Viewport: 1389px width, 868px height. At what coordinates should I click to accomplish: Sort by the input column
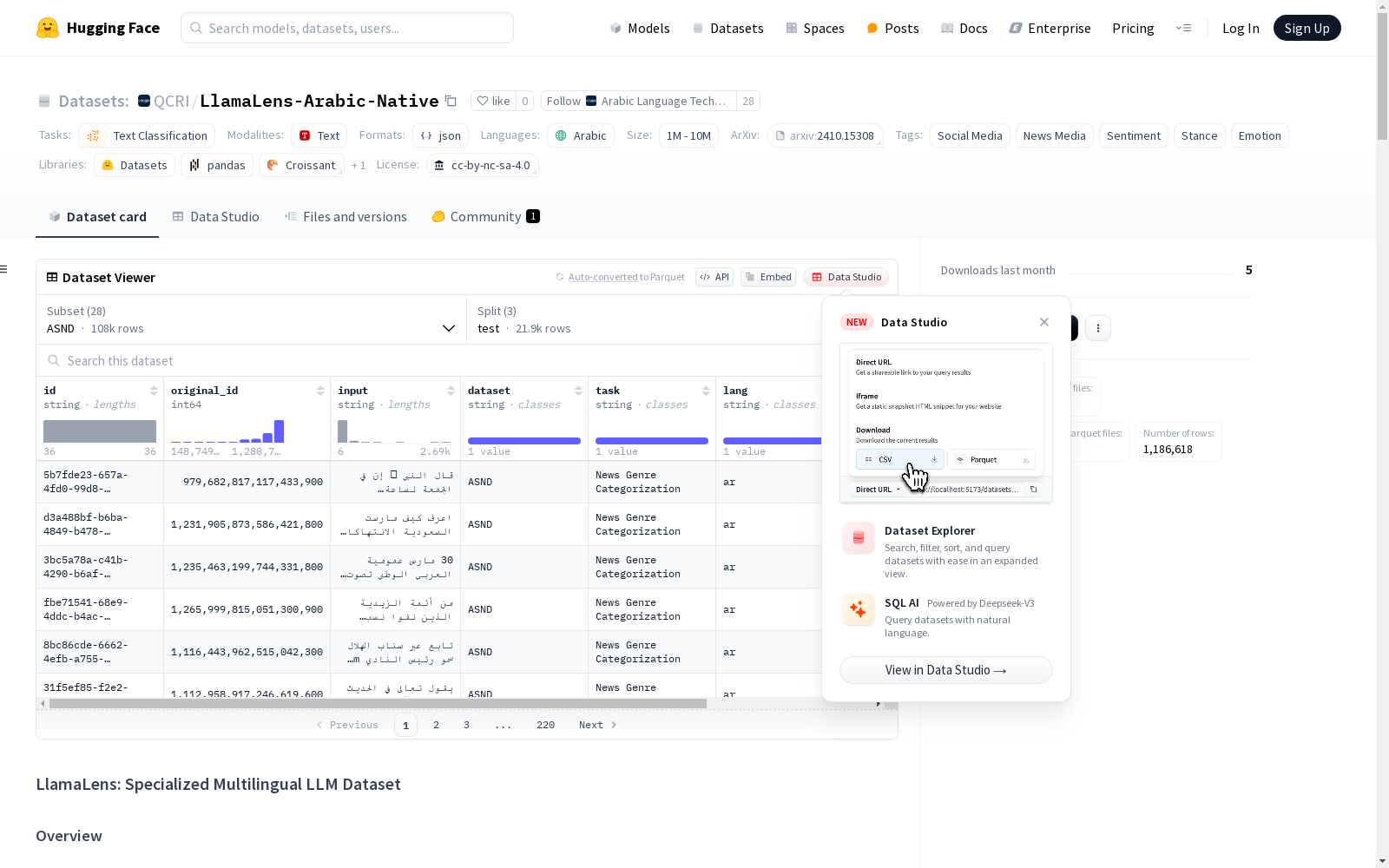451,391
